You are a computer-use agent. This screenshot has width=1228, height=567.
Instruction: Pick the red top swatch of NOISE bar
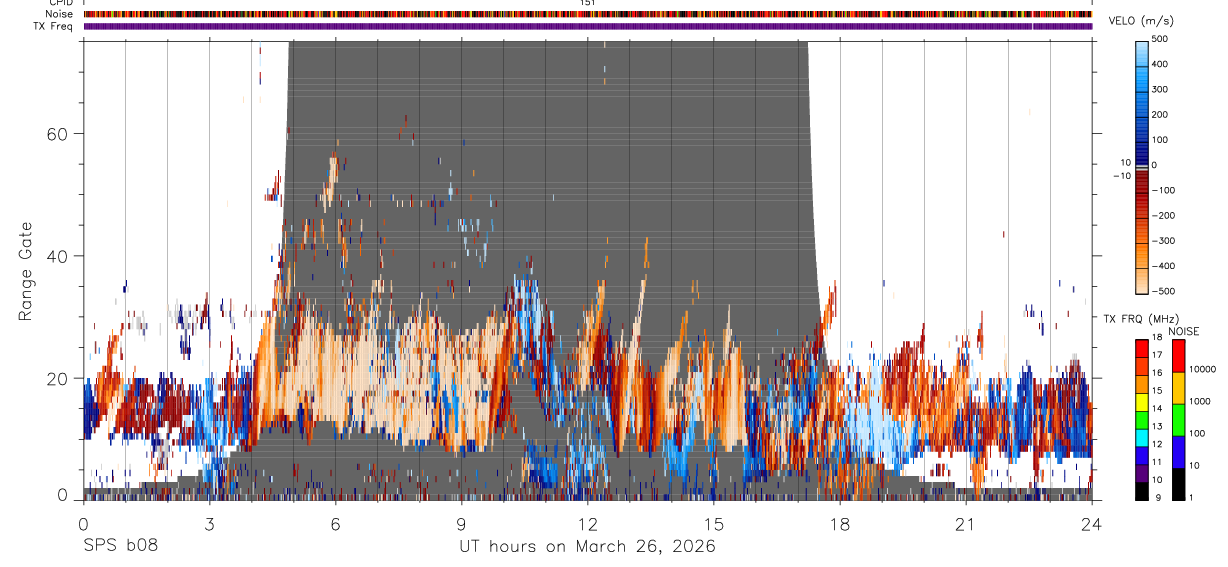pos(1178,356)
